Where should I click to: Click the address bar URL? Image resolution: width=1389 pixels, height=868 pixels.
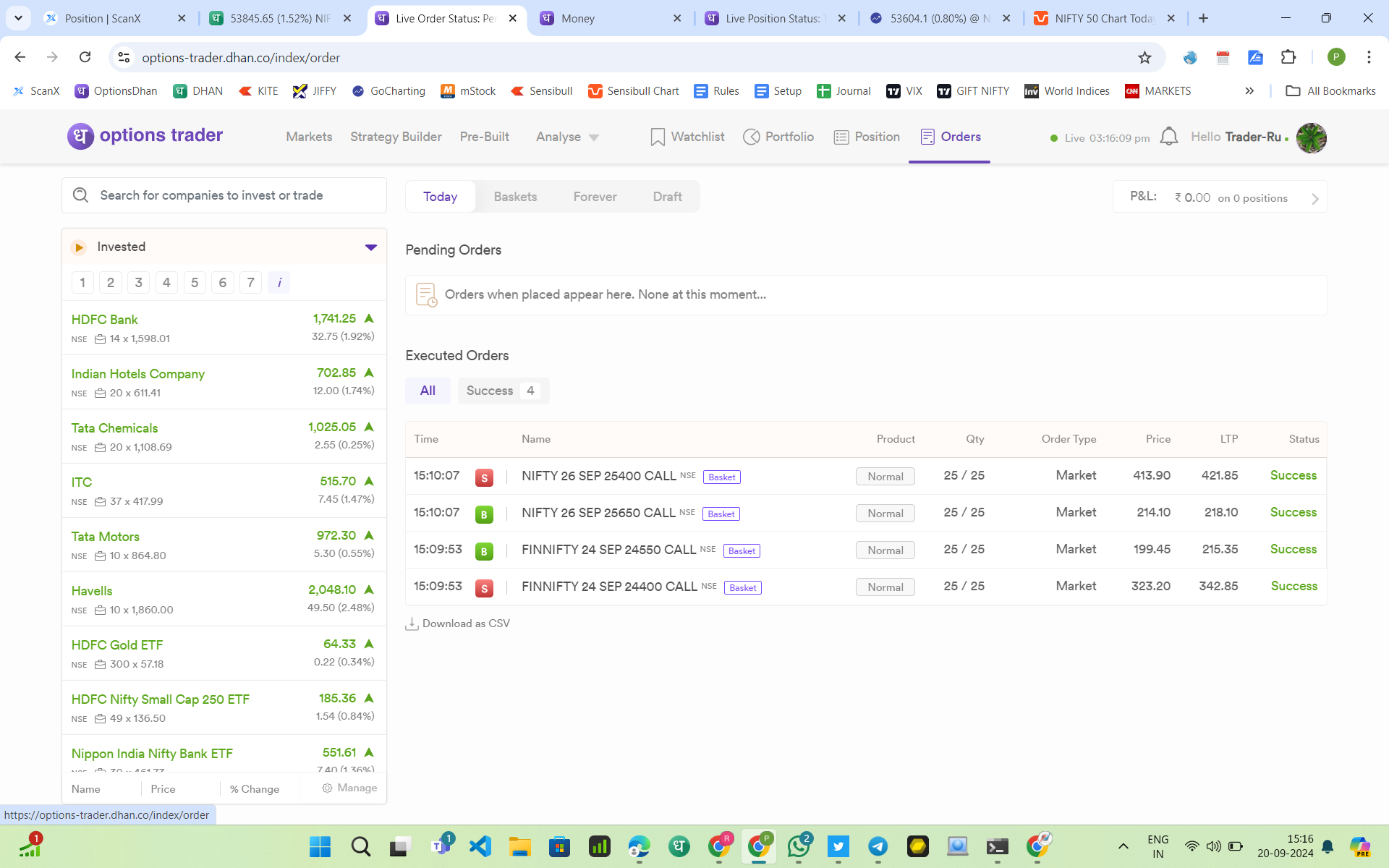tap(241, 57)
